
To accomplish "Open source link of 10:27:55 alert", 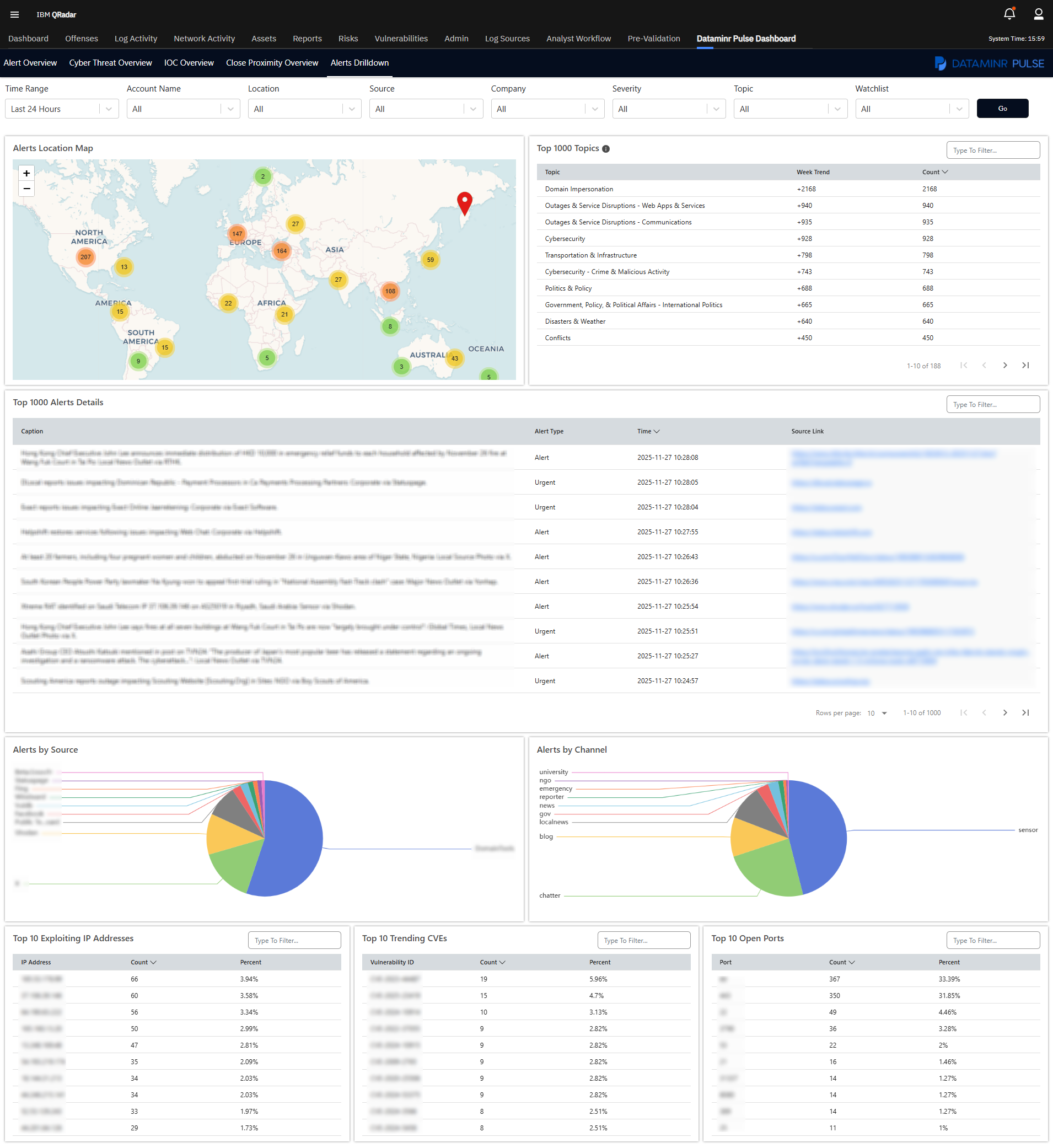I will tap(831, 533).
